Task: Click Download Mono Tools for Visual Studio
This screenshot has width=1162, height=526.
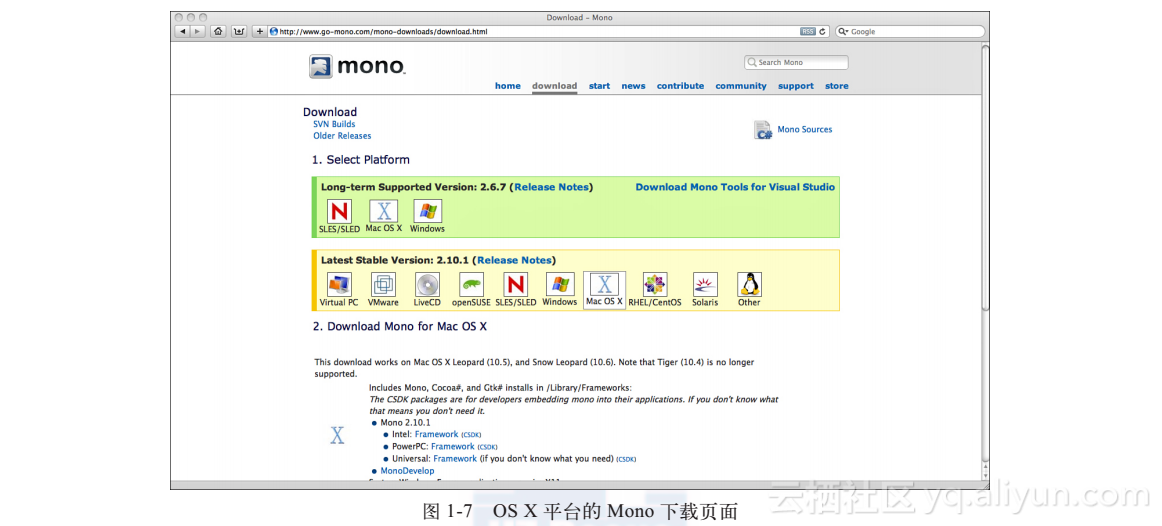Action: (735, 187)
